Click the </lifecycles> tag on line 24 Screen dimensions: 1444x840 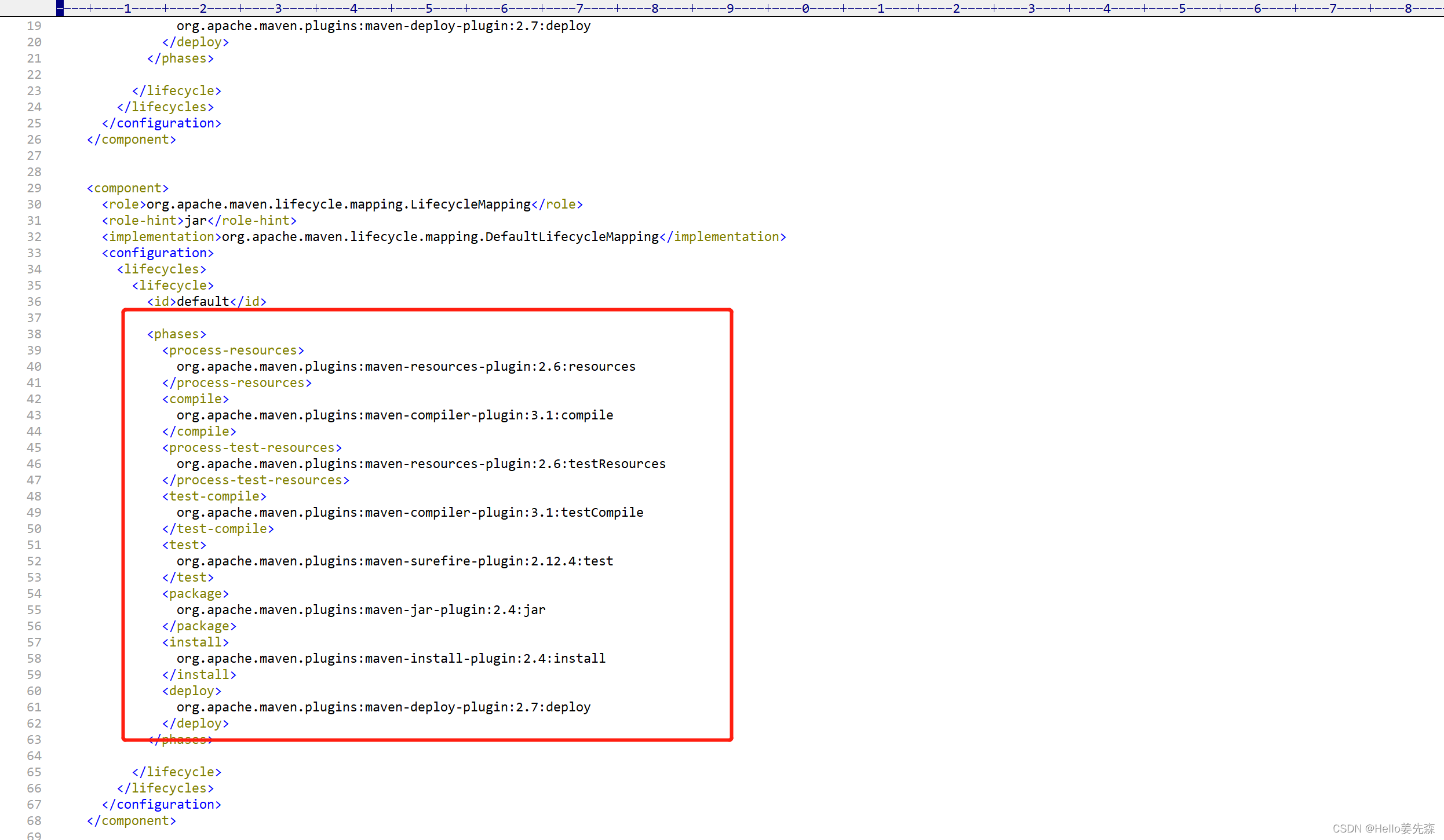(x=165, y=107)
